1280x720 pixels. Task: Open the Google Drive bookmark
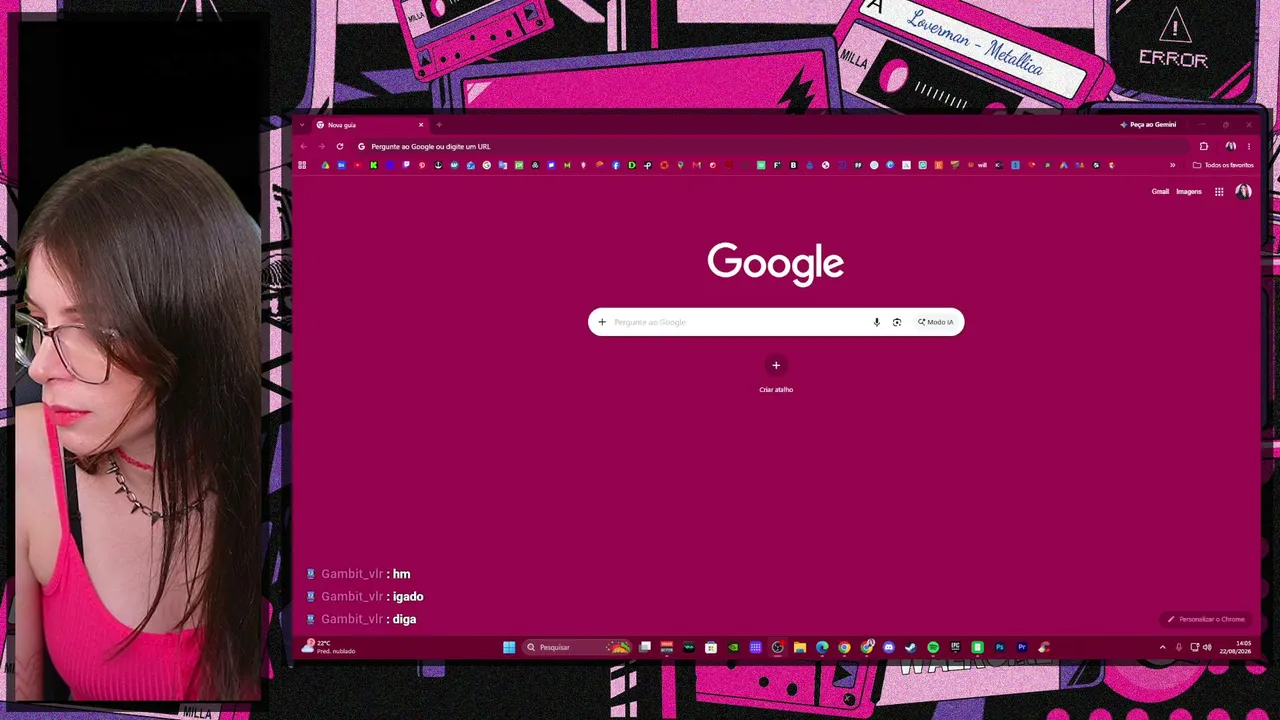(x=325, y=165)
